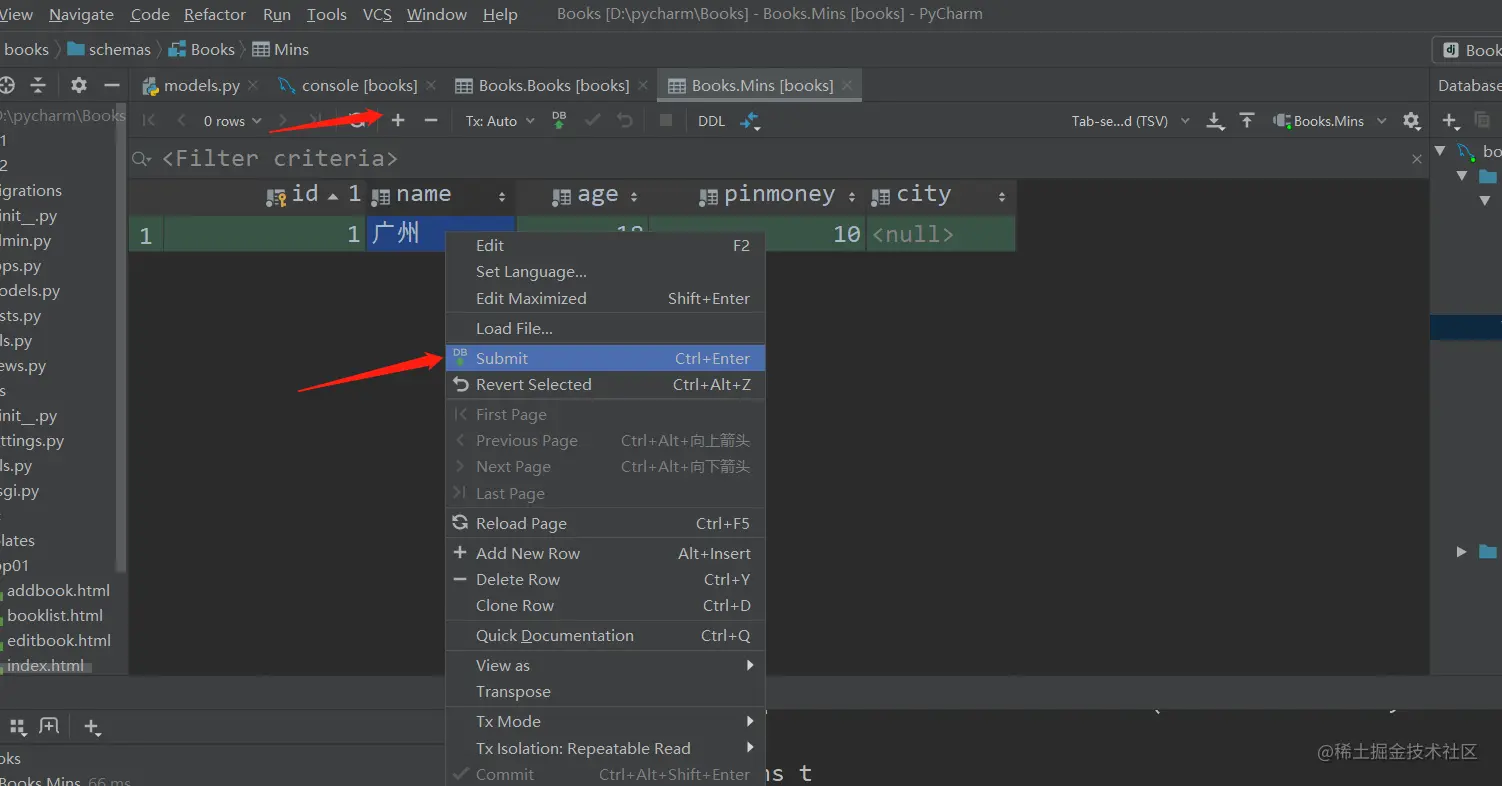Click the DDL button in the toolbar
The image size is (1502, 786).
point(711,121)
